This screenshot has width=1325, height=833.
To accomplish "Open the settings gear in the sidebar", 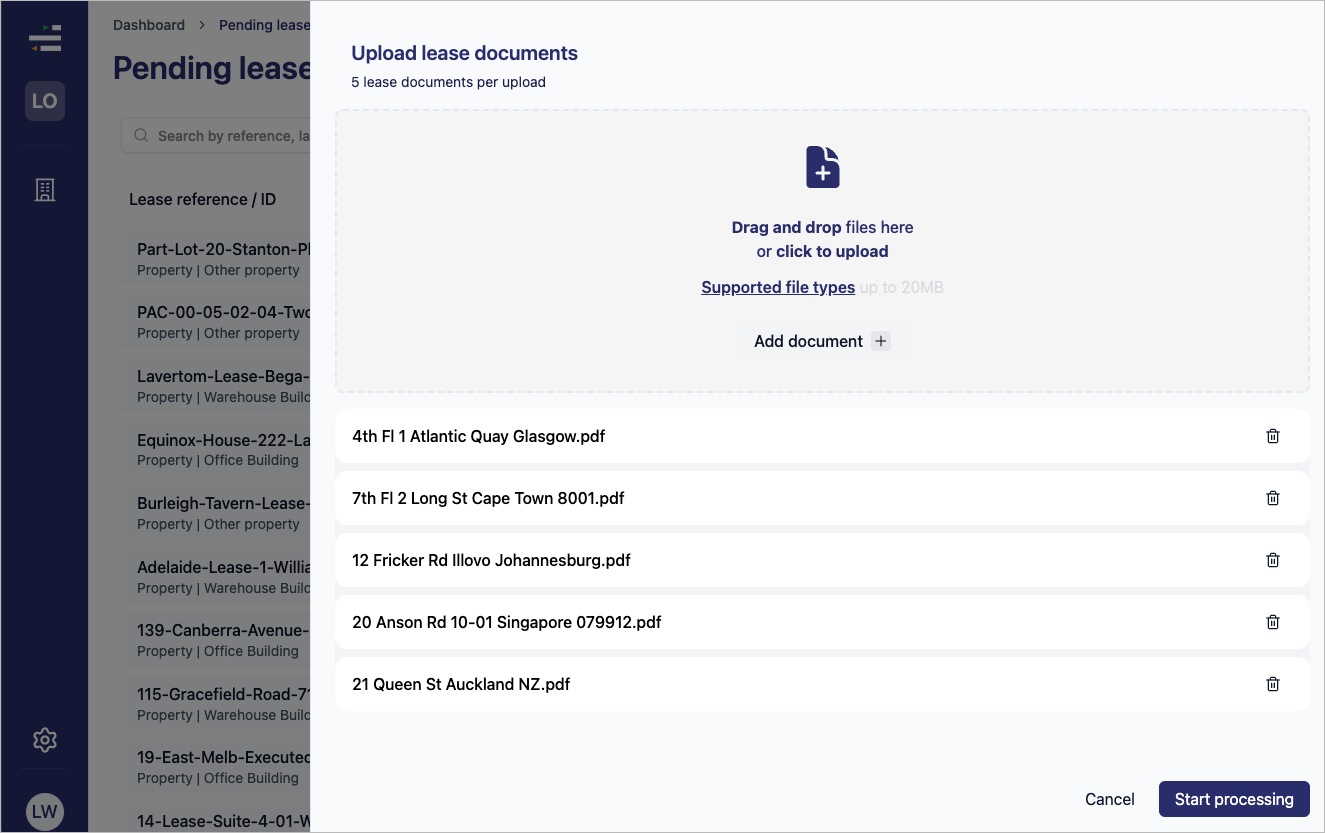I will pos(44,740).
